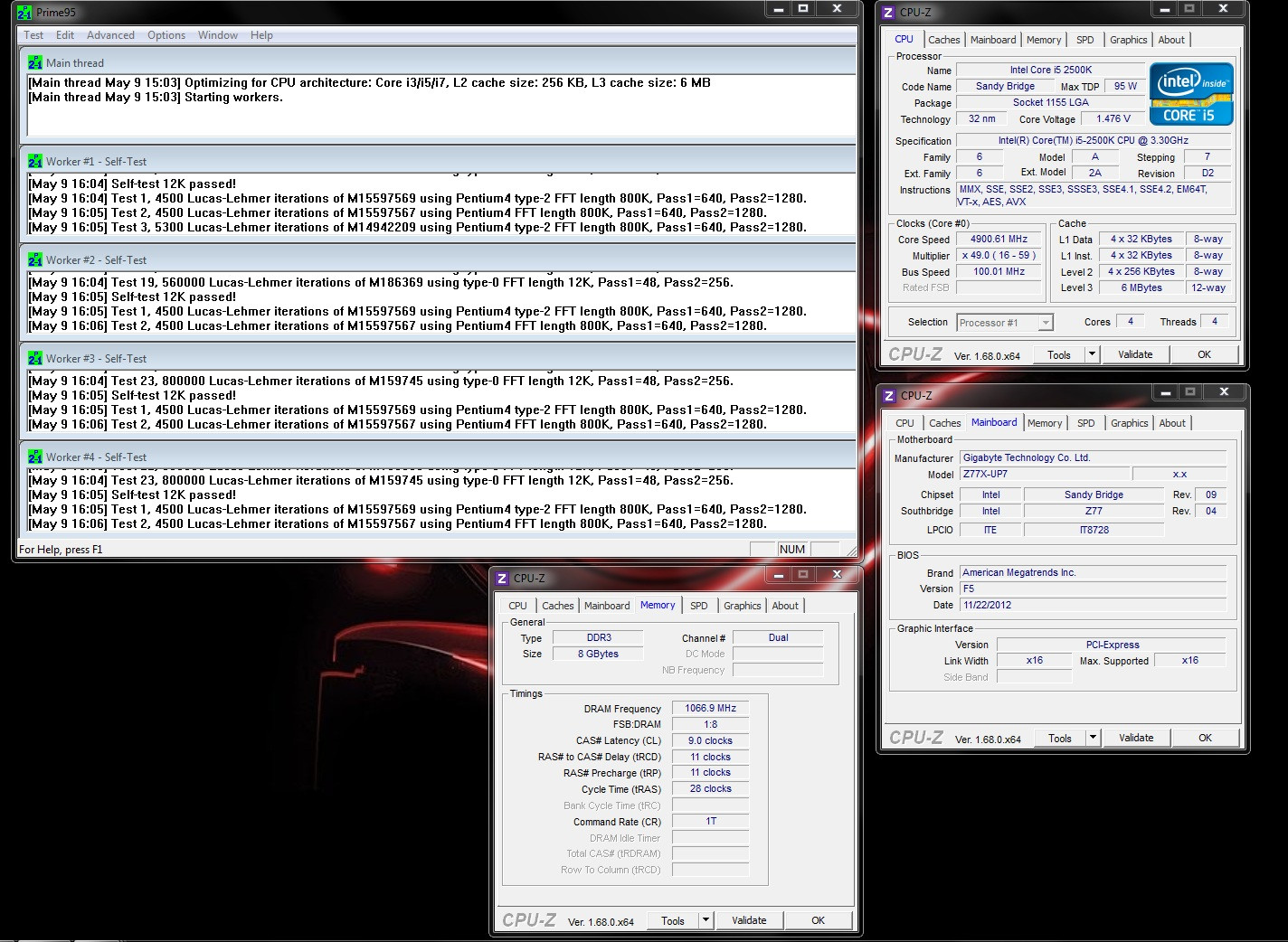Switch to Caches tab in top CPU-Z window
This screenshot has height=942, width=1288.
(x=944, y=40)
